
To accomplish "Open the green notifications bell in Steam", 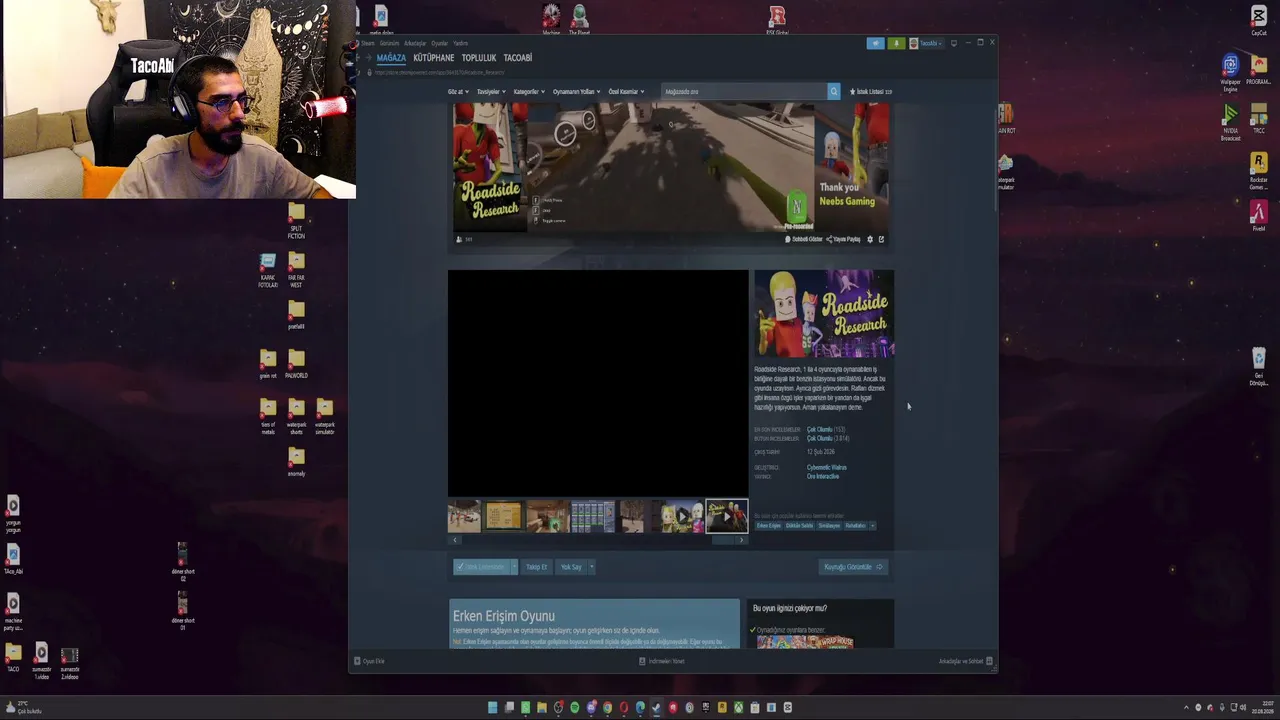I will 896,43.
